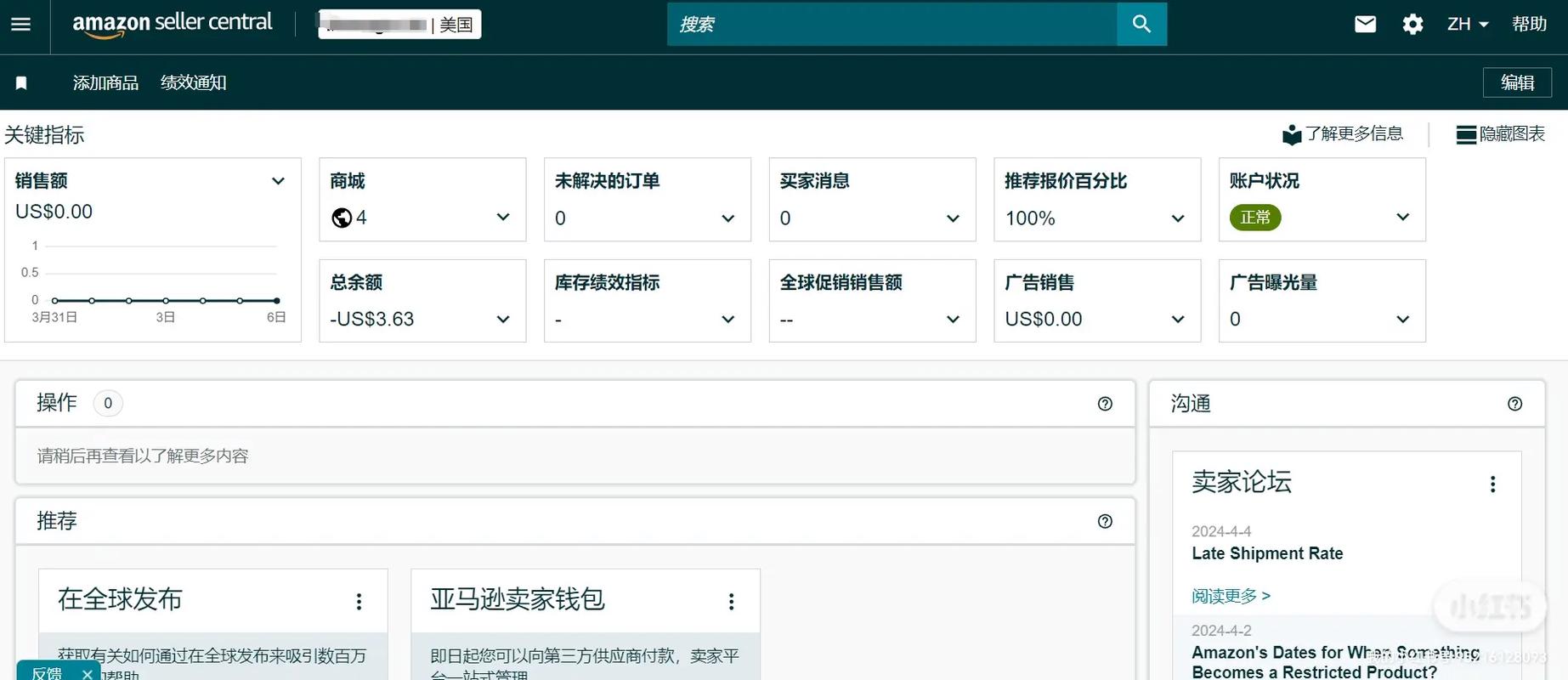This screenshot has width=1568, height=680.
Task: Click the 请稍后再查看以了解更多内容 message
Action: (x=143, y=456)
